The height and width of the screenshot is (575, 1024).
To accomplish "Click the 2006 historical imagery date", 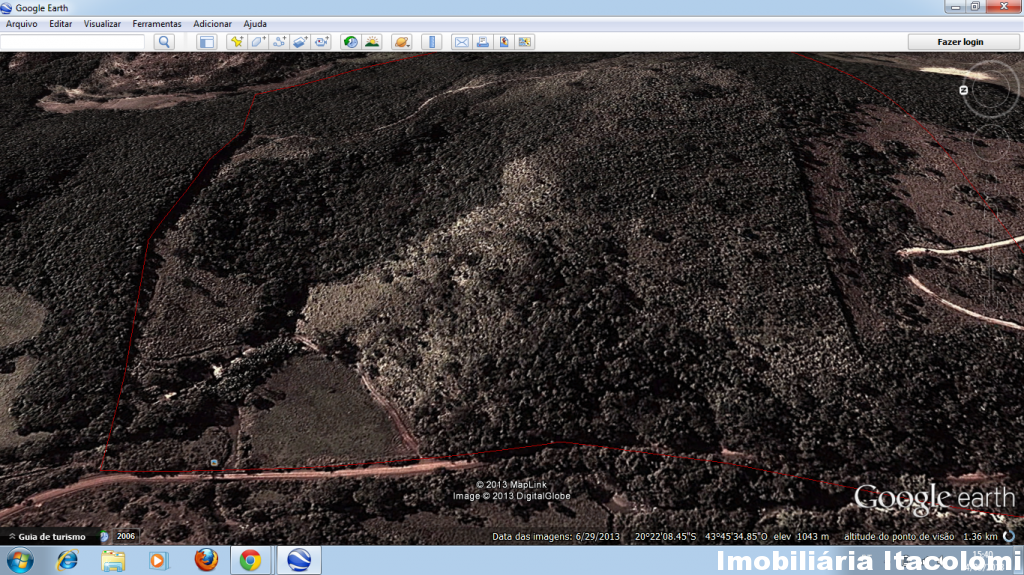I will [125, 536].
